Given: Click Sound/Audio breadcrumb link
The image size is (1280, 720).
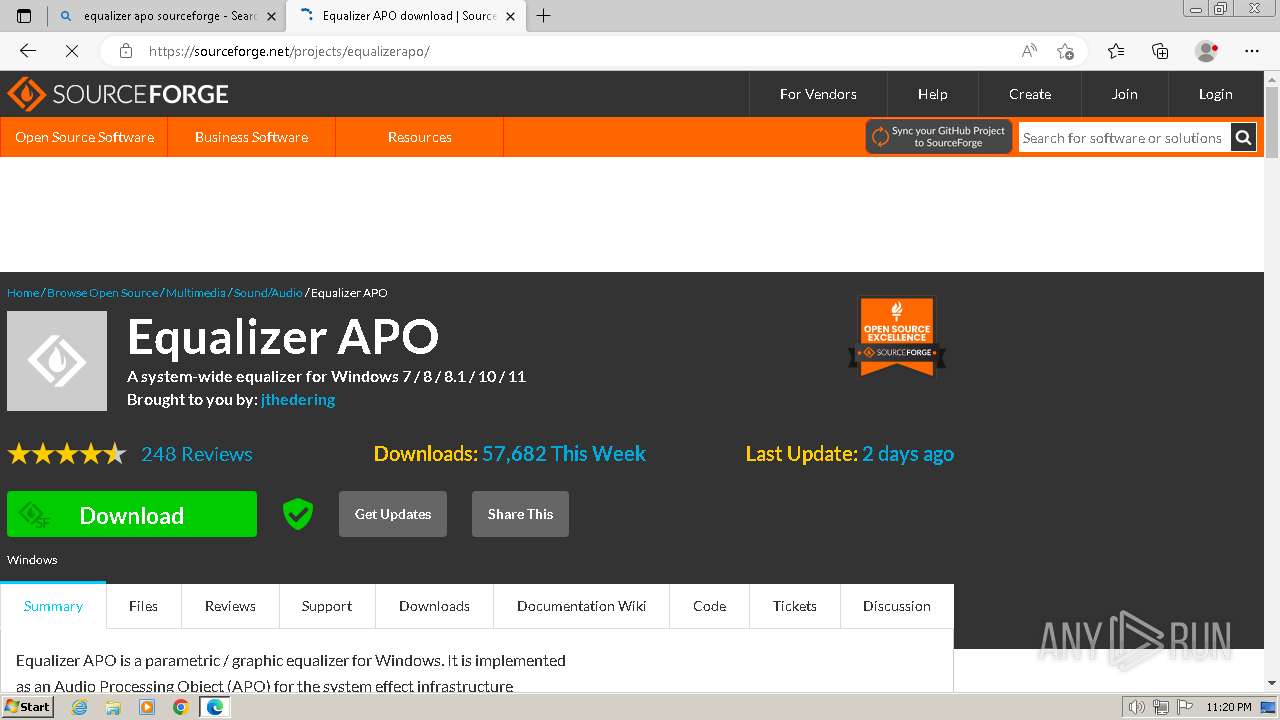Looking at the screenshot, I should tap(268, 293).
